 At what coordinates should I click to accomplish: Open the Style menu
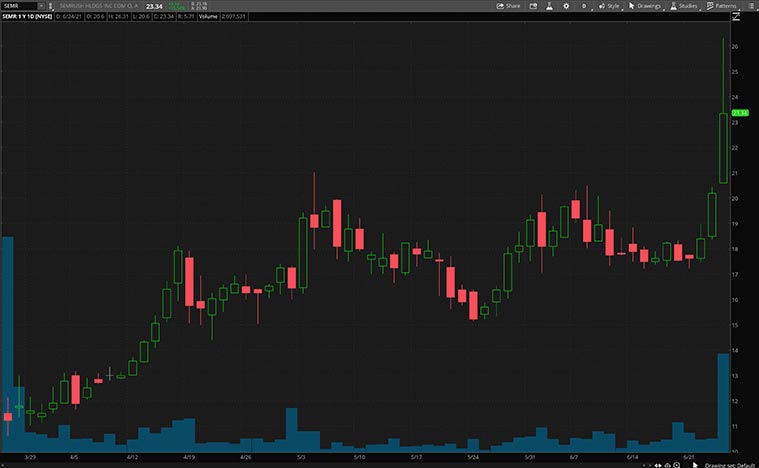pos(609,6)
